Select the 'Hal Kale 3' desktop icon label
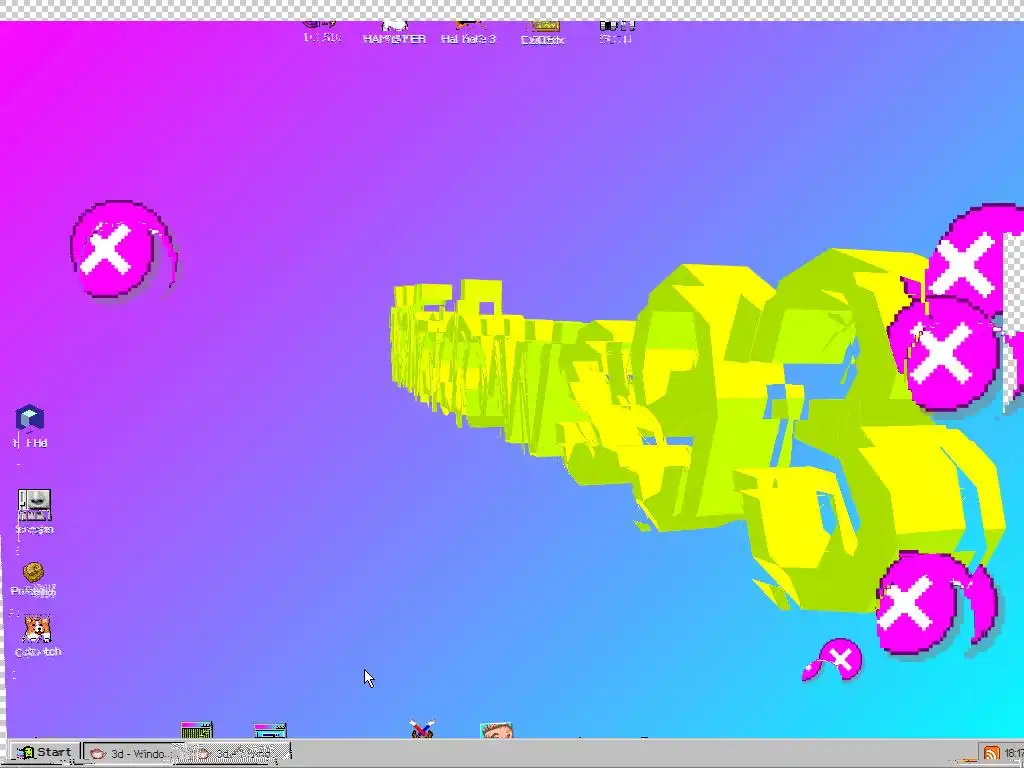This screenshot has height=768, width=1024. [x=468, y=39]
